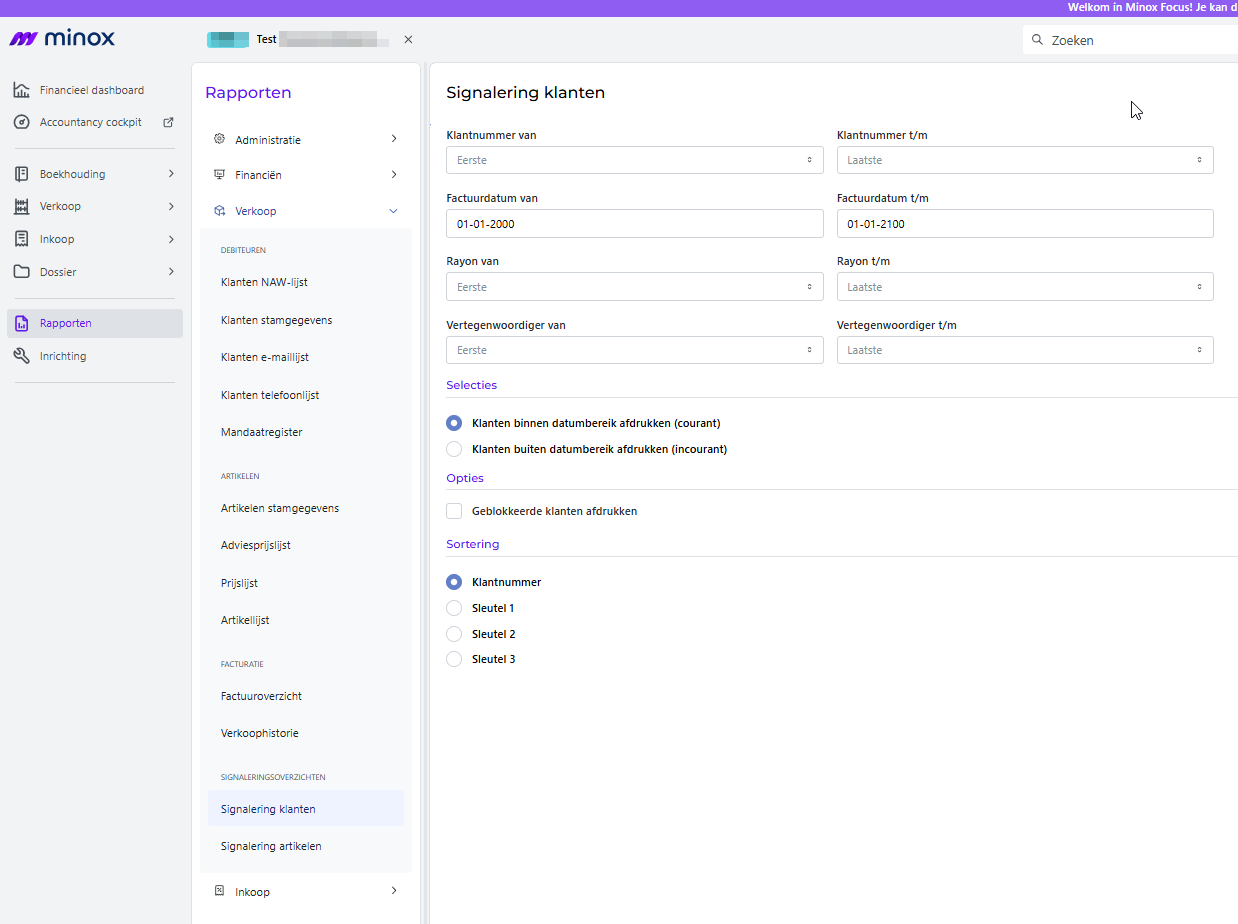The width and height of the screenshot is (1238, 924).
Task: Select Klanten buiten datumbereik afdrukken (incourant)
Action: click(454, 449)
